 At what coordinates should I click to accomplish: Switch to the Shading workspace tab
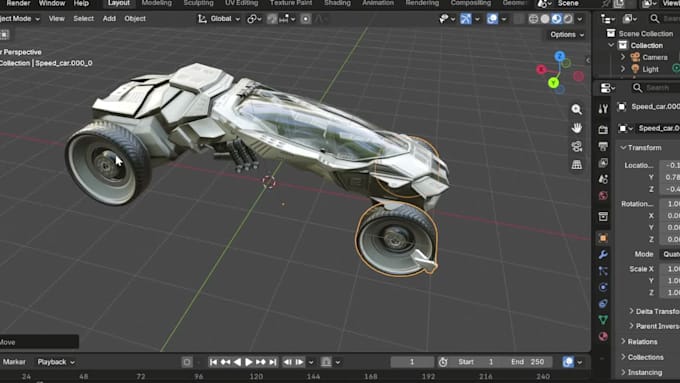point(337,3)
